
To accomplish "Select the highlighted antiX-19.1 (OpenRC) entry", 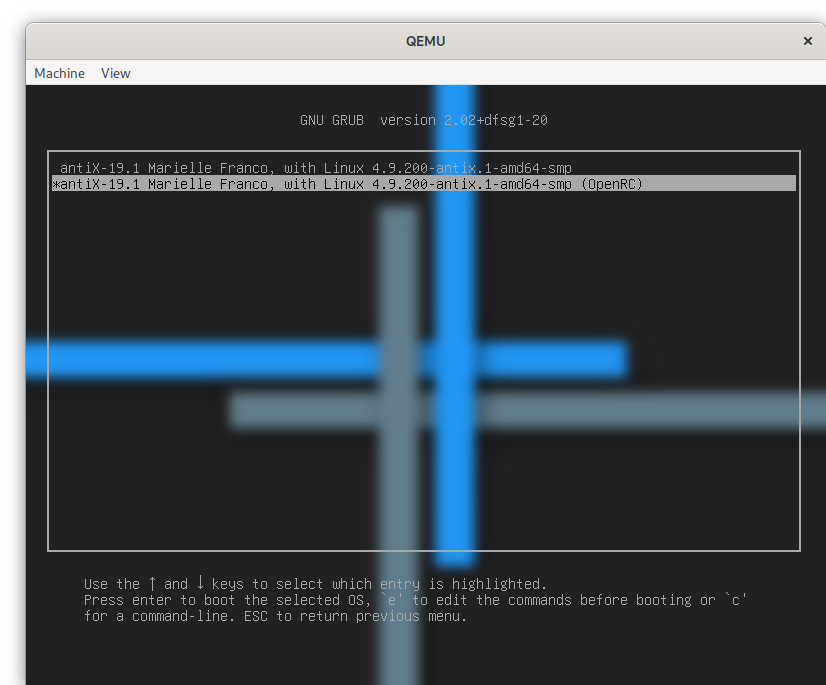I will pos(424,184).
